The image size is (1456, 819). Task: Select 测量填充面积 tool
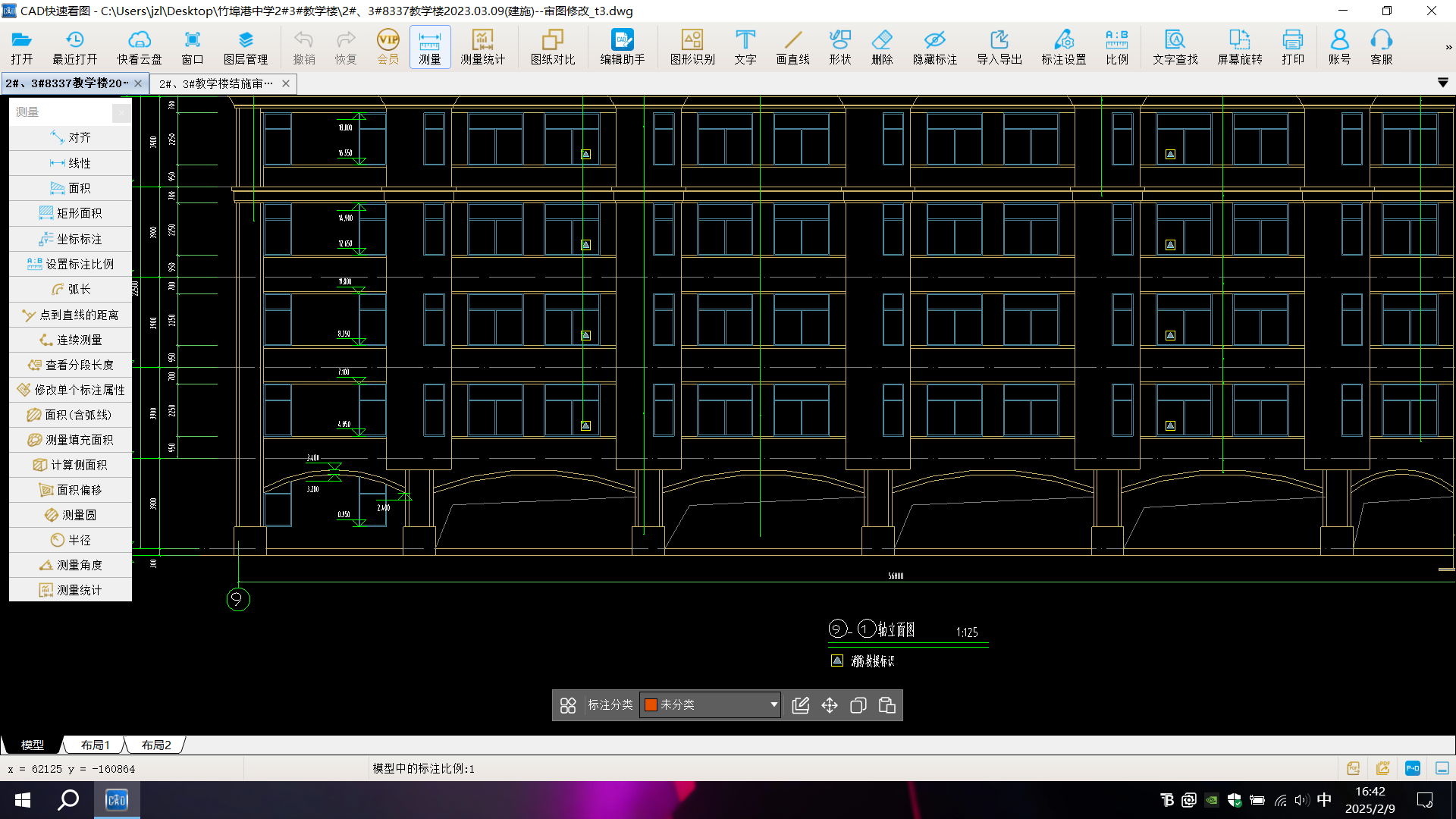click(x=71, y=440)
